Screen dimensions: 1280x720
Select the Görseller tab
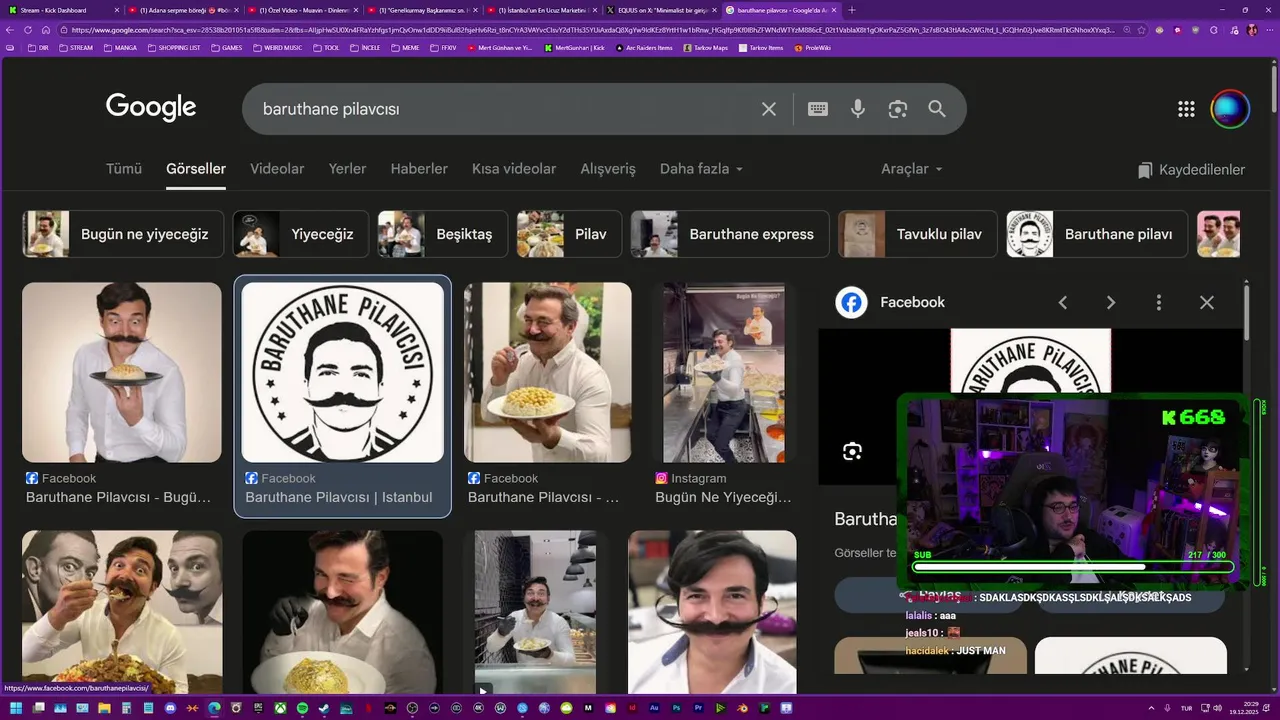coord(196,169)
